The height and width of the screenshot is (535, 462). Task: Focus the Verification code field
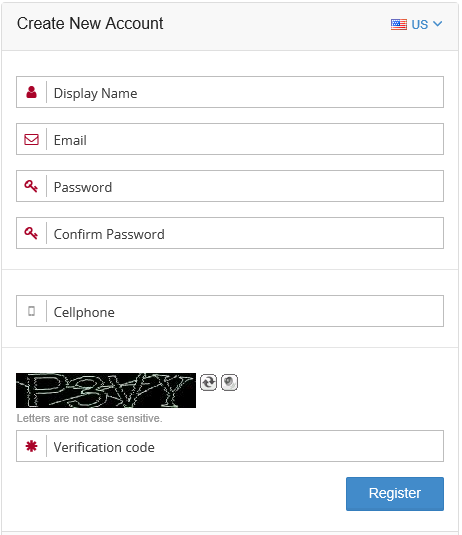(x=245, y=446)
